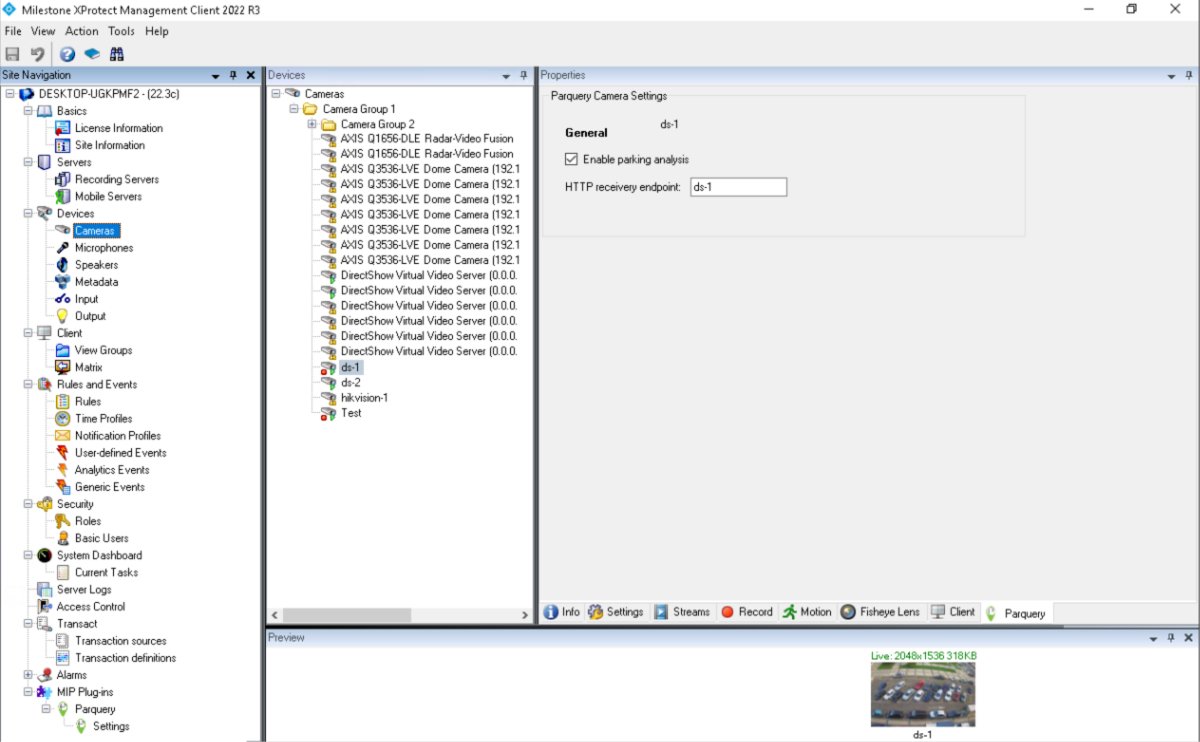
Task: Switch to the Fisheye Lens tab
Action: click(880, 612)
